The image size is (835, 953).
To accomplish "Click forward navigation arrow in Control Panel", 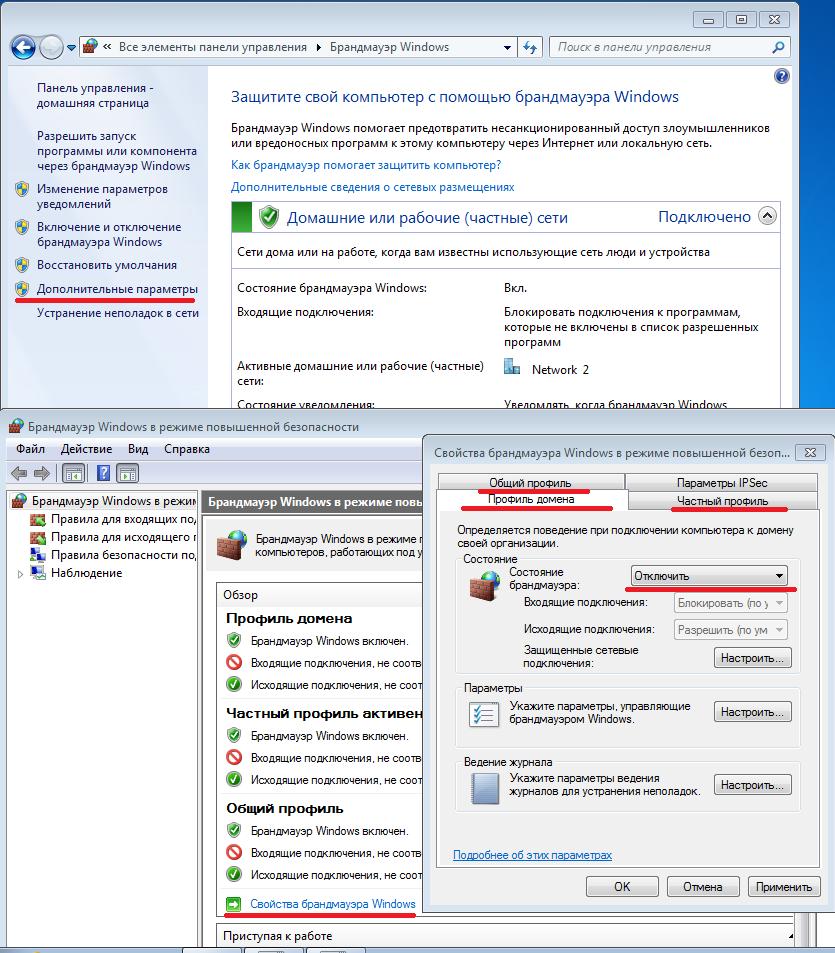I will (x=51, y=47).
